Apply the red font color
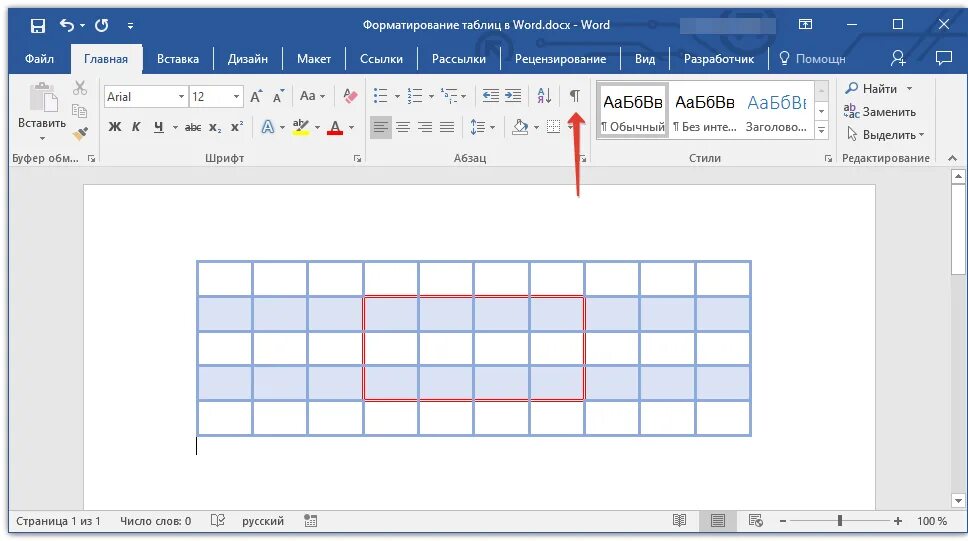 (x=335, y=127)
